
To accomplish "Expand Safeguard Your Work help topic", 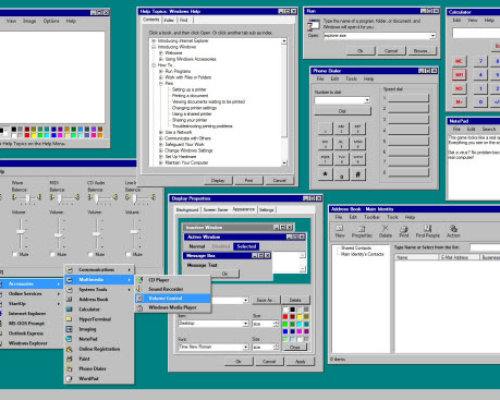I will tap(161, 144).
